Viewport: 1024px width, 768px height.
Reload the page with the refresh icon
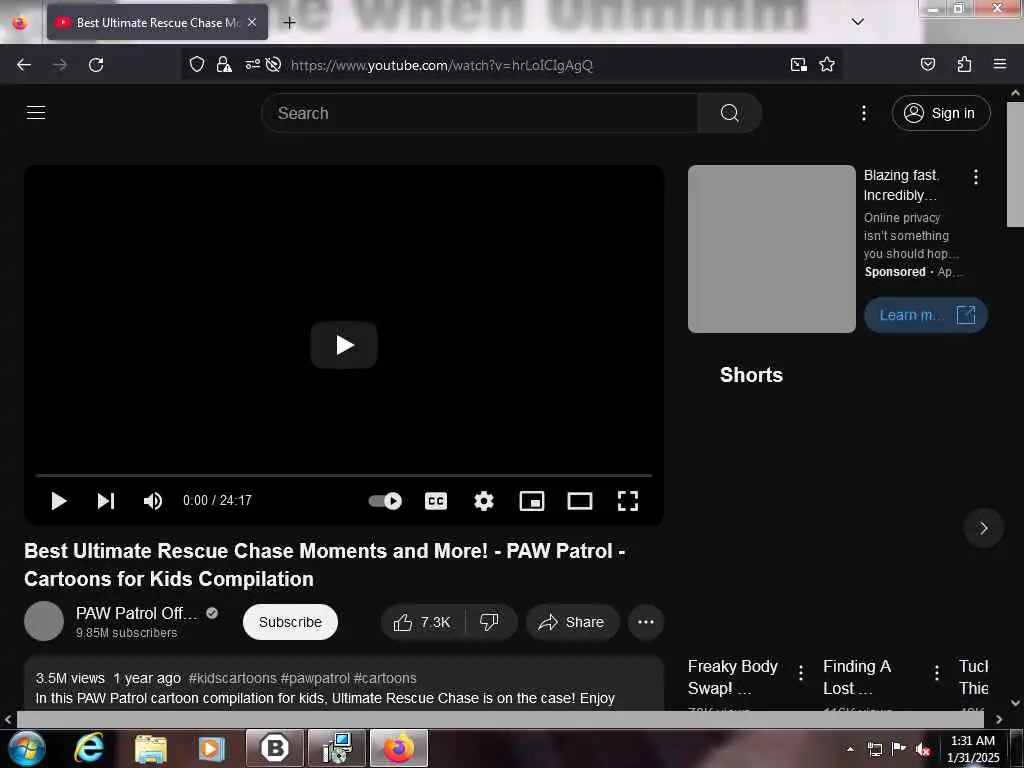pos(96,65)
